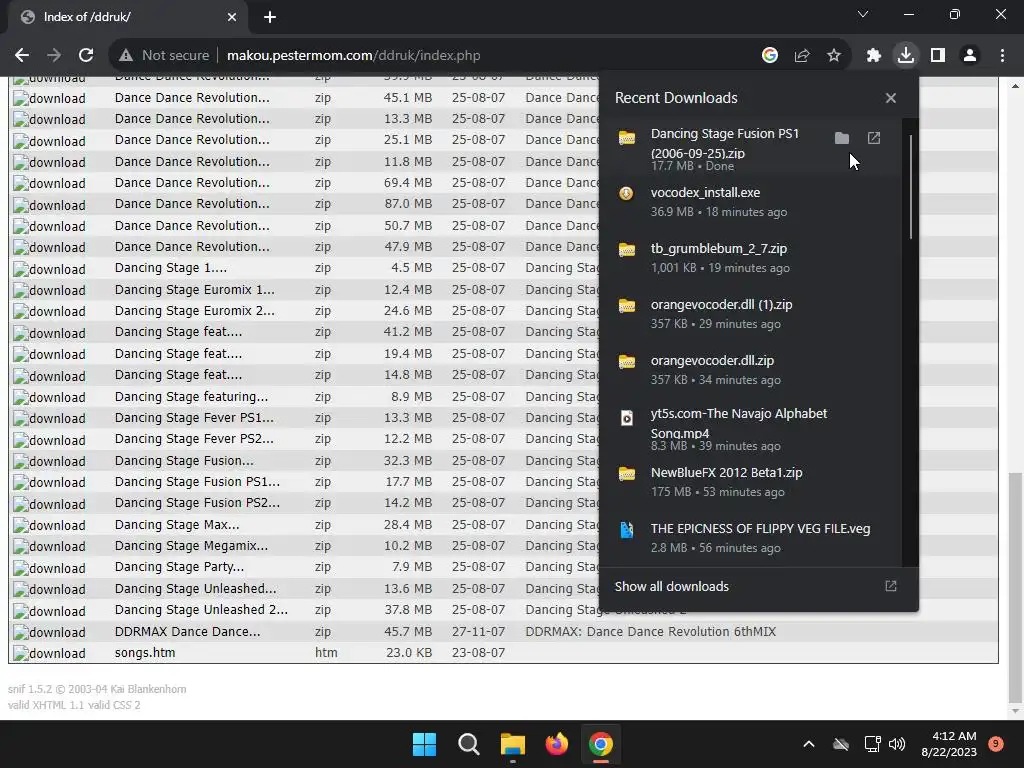Click the 27-11-07 date cell

[x=478, y=632]
